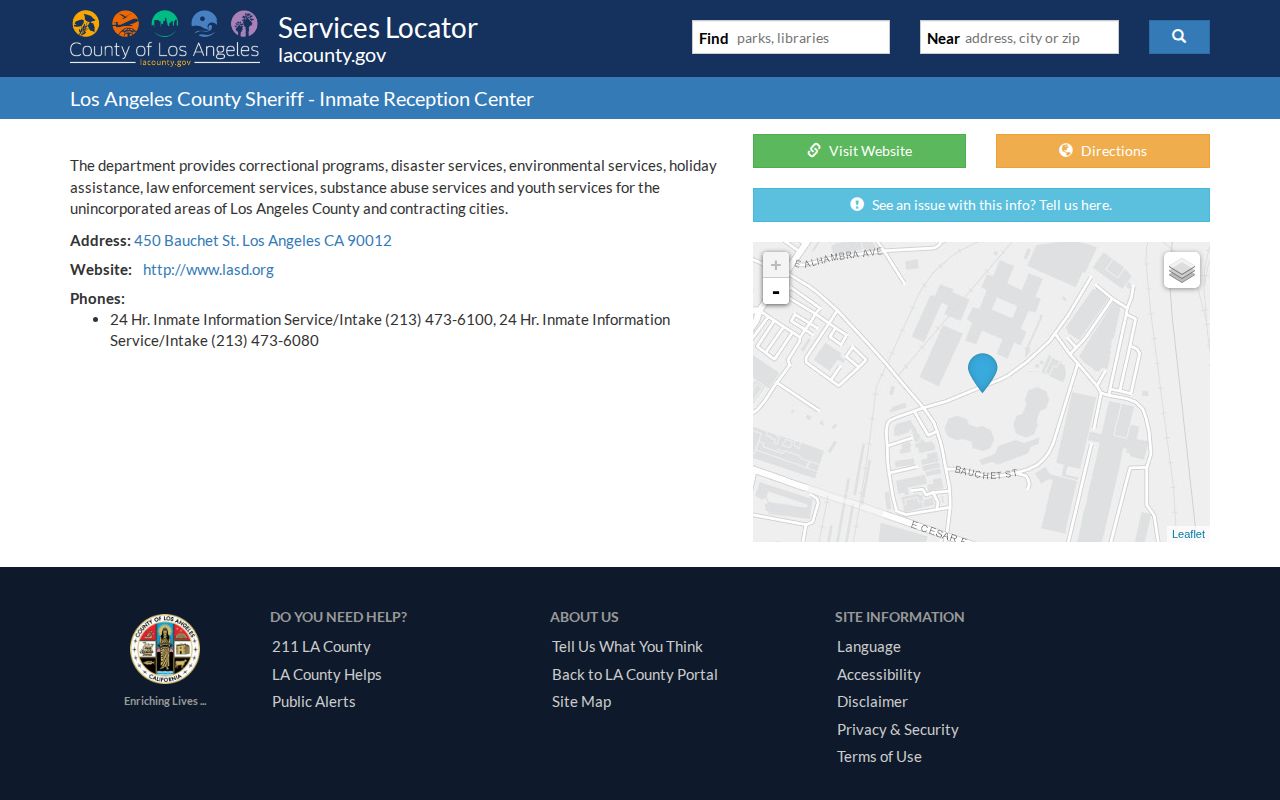Click Tell Us What You Think

pos(627,647)
